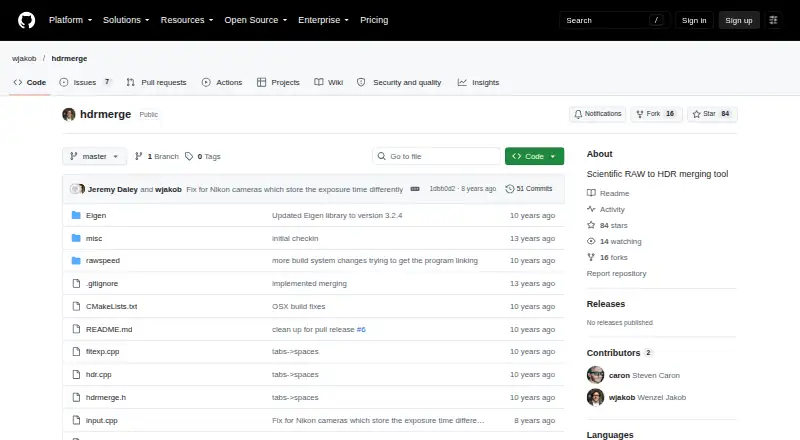
Task: Open the grid menu icon beside Sign up
Action: pyautogui.click(x=773, y=20)
